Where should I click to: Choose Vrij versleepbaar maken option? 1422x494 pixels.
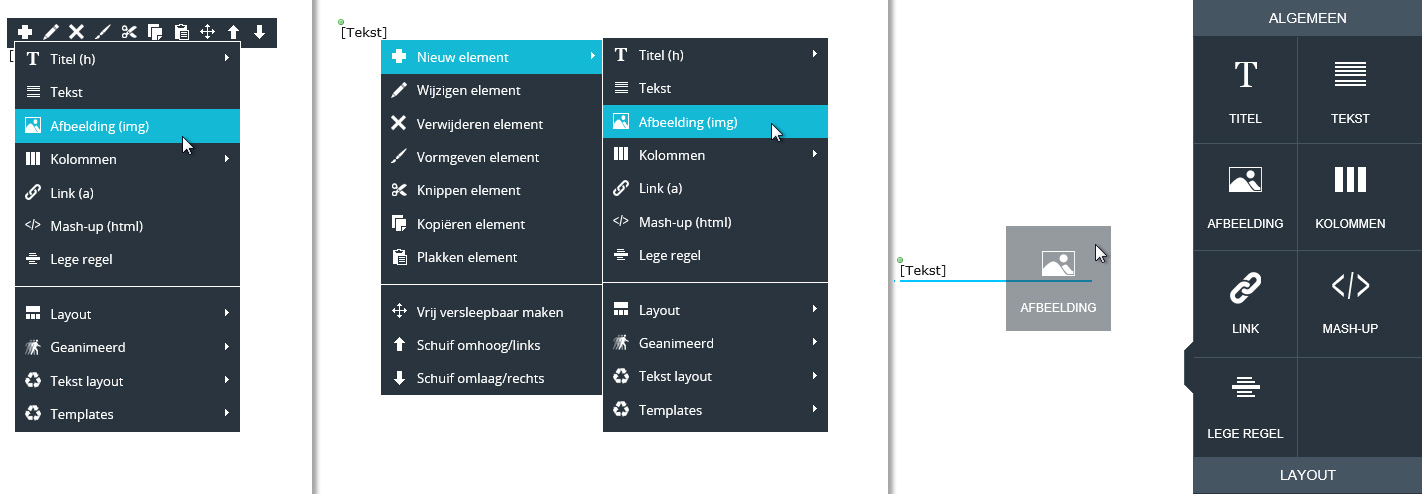click(491, 312)
